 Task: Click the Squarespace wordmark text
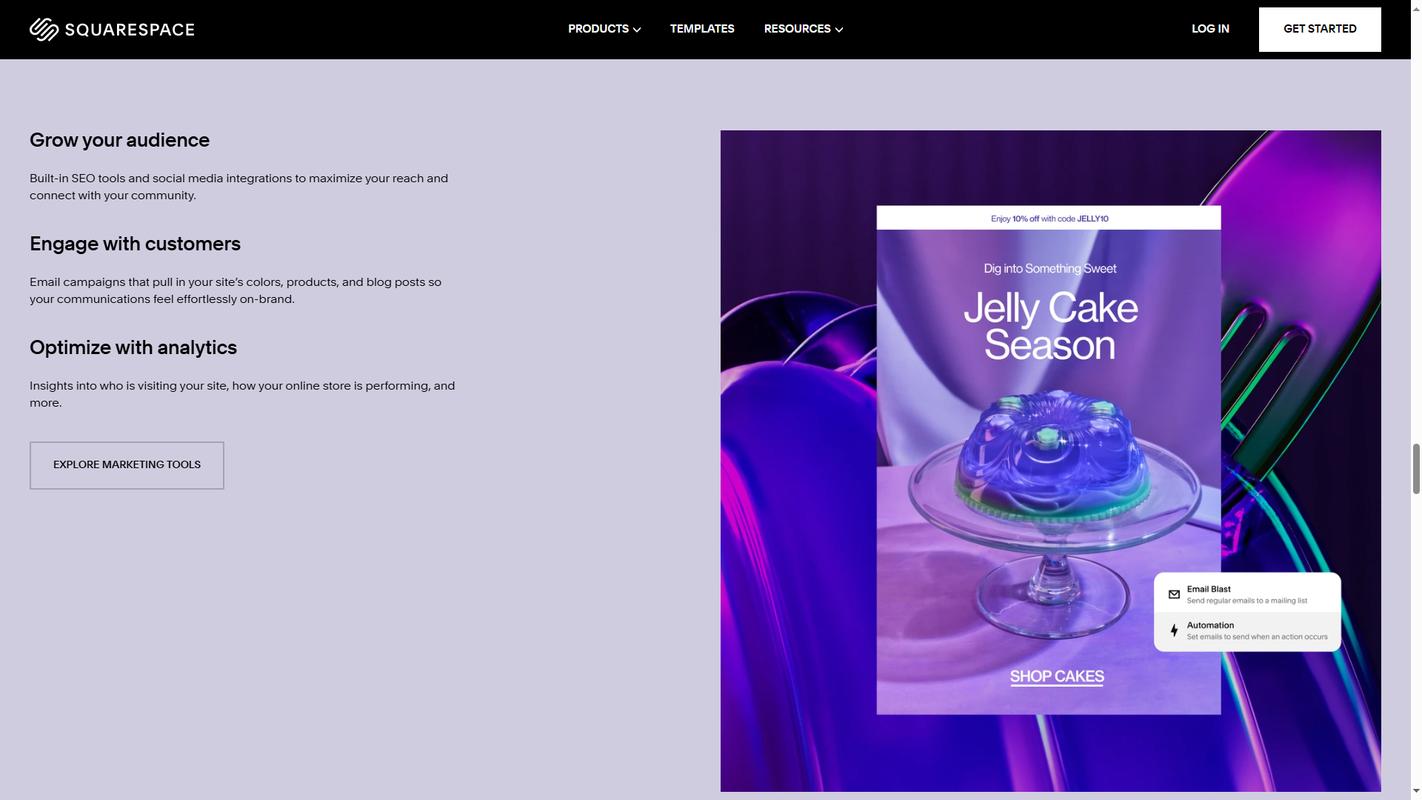[x=129, y=30]
